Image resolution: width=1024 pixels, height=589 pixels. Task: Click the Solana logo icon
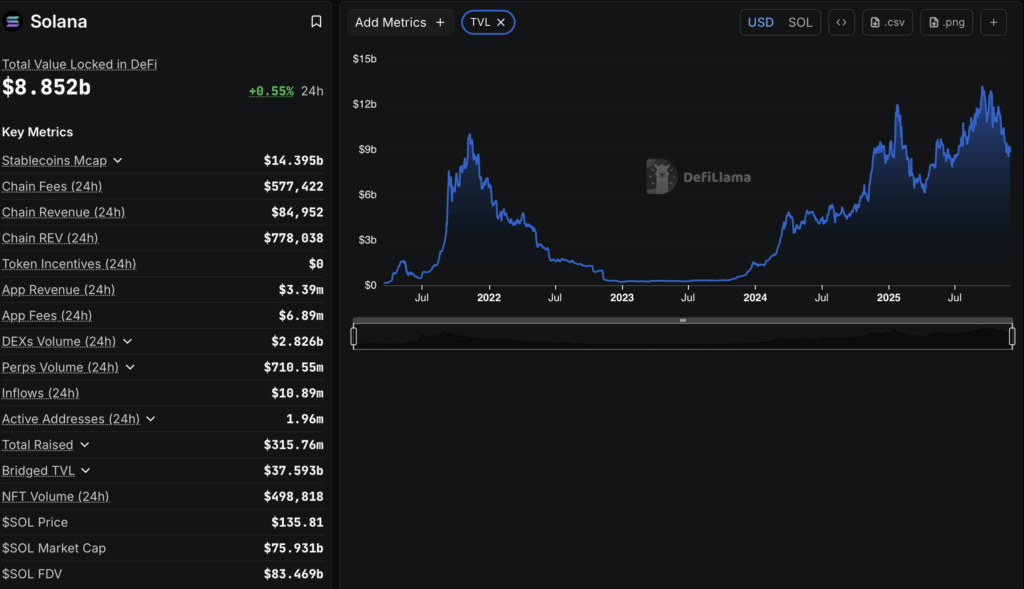pos(13,21)
